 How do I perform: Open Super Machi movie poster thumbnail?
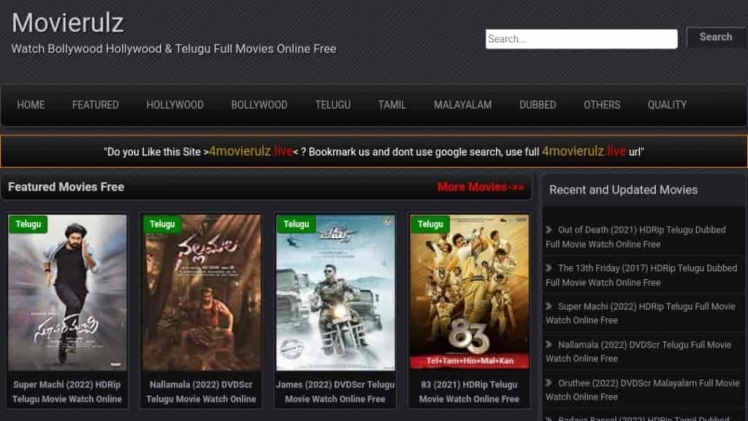68,295
